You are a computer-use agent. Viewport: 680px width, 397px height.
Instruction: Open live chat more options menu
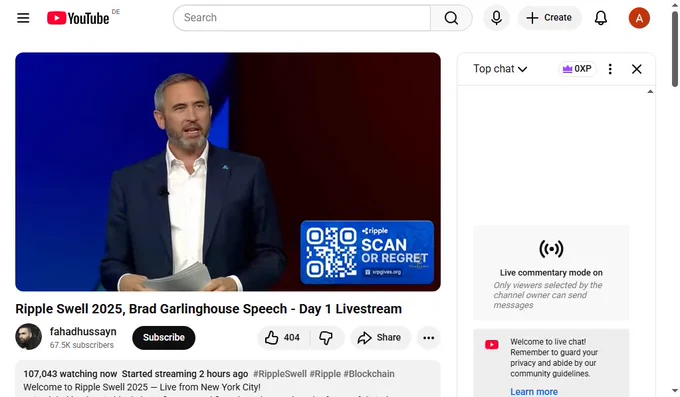[x=610, y=69]
